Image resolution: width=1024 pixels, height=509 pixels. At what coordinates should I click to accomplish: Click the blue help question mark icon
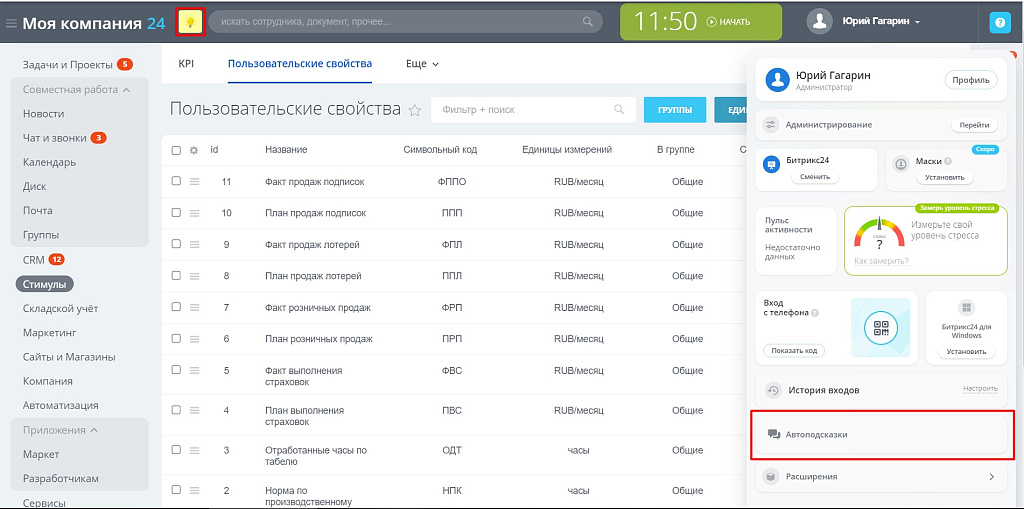pos(998,22)
